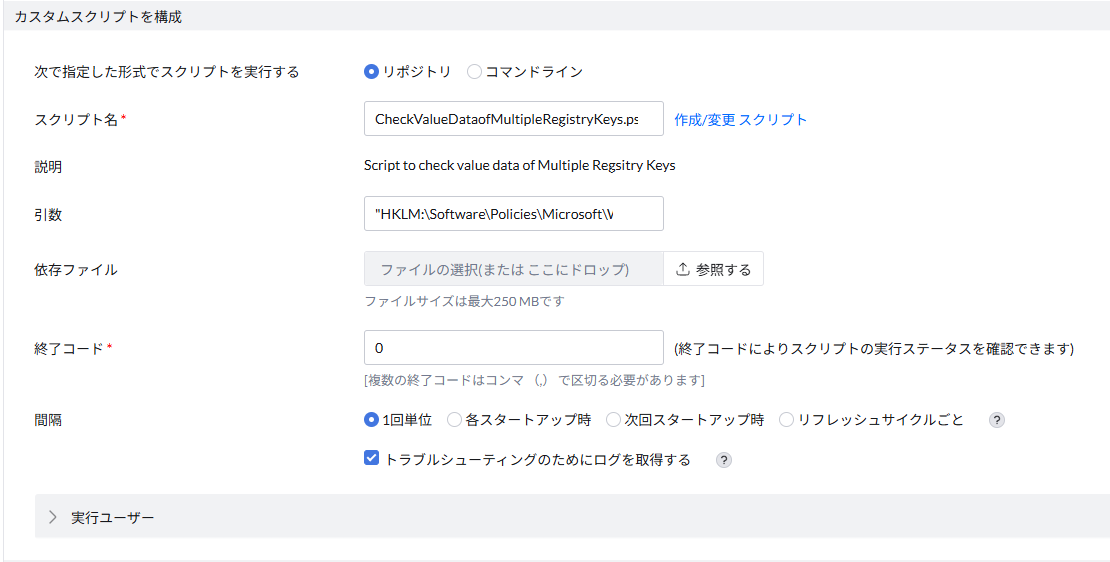This screenshot has width=1110, height=562.
Task: Select the 次回スタートアップ時 radio button
Action: tap(613, 420)
